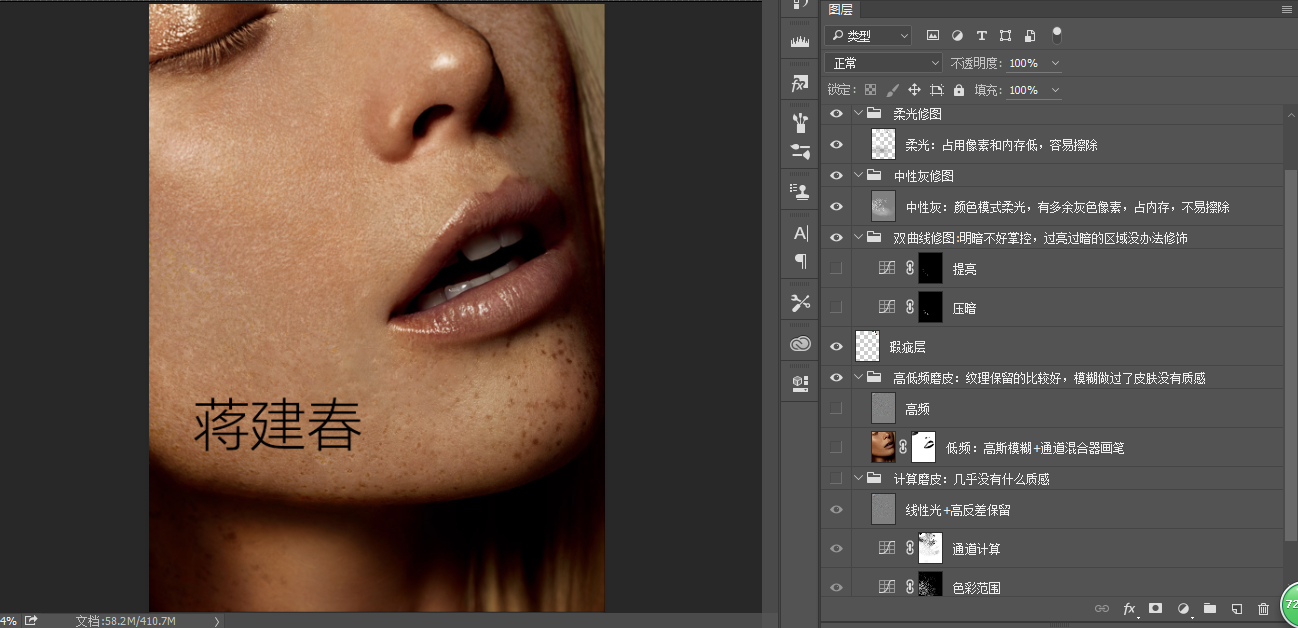Show the 高频 layer

836,408
